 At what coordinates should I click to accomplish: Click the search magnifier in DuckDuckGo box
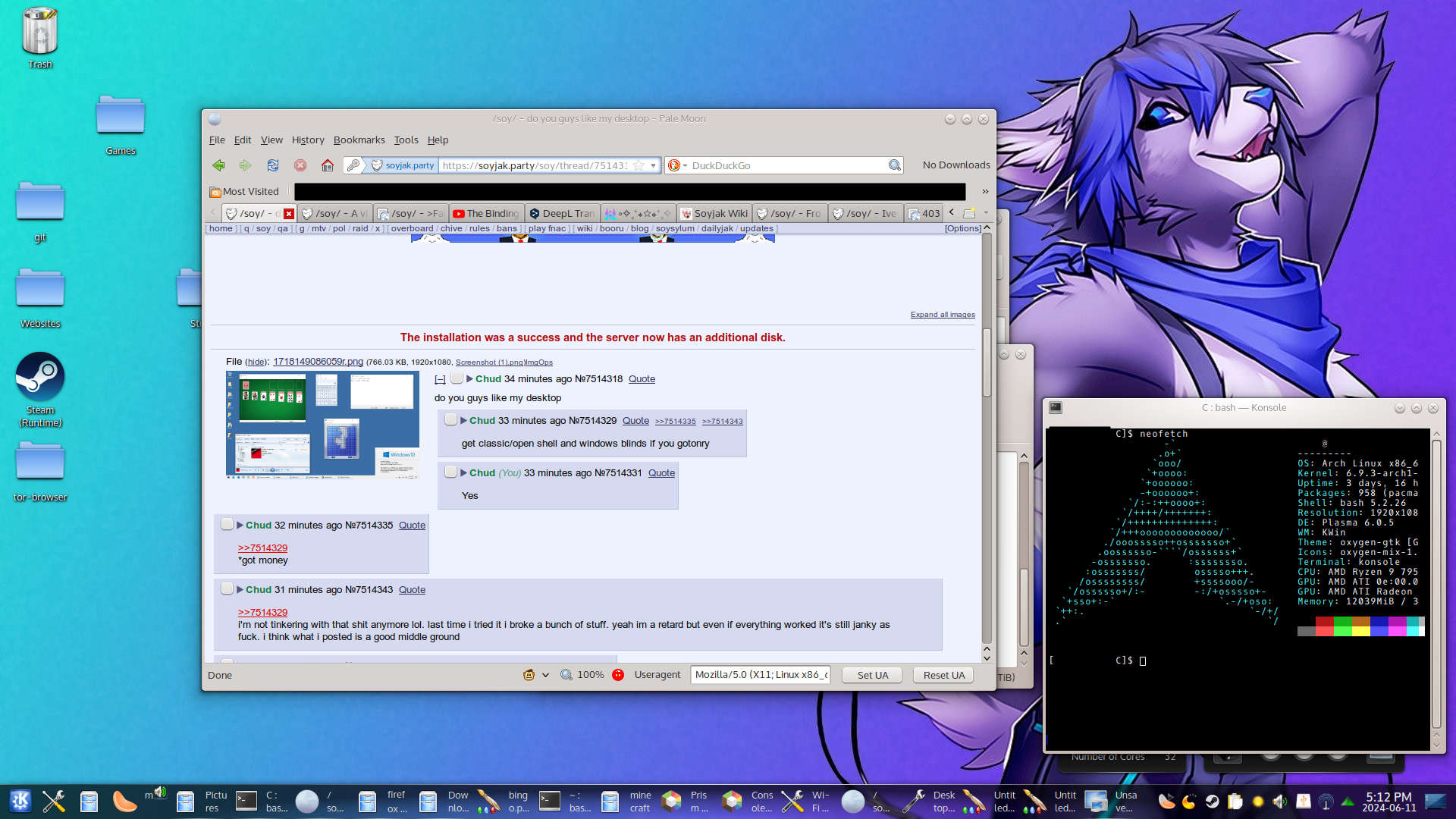(x=895, y=165)
